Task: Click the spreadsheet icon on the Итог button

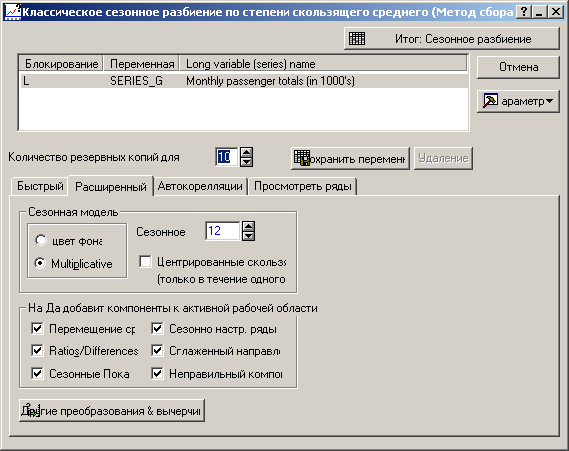Action: [357, 38]
